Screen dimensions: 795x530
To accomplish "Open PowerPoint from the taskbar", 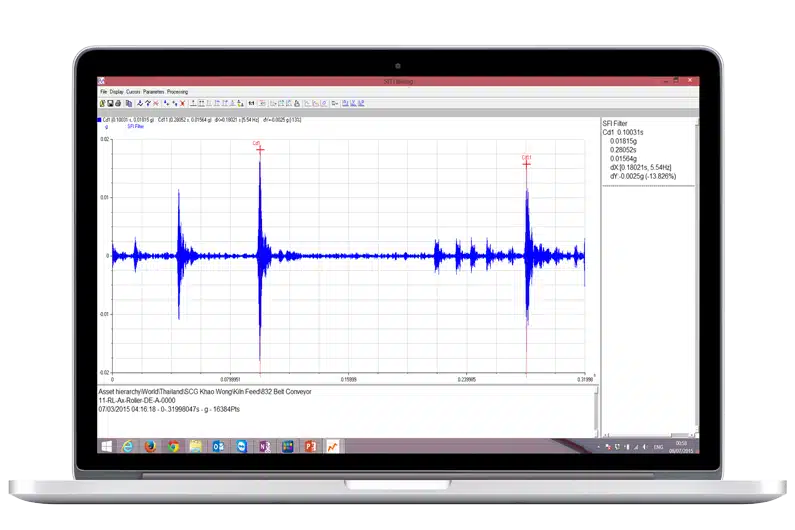I will pyautogui.click(x=310, y=446).
